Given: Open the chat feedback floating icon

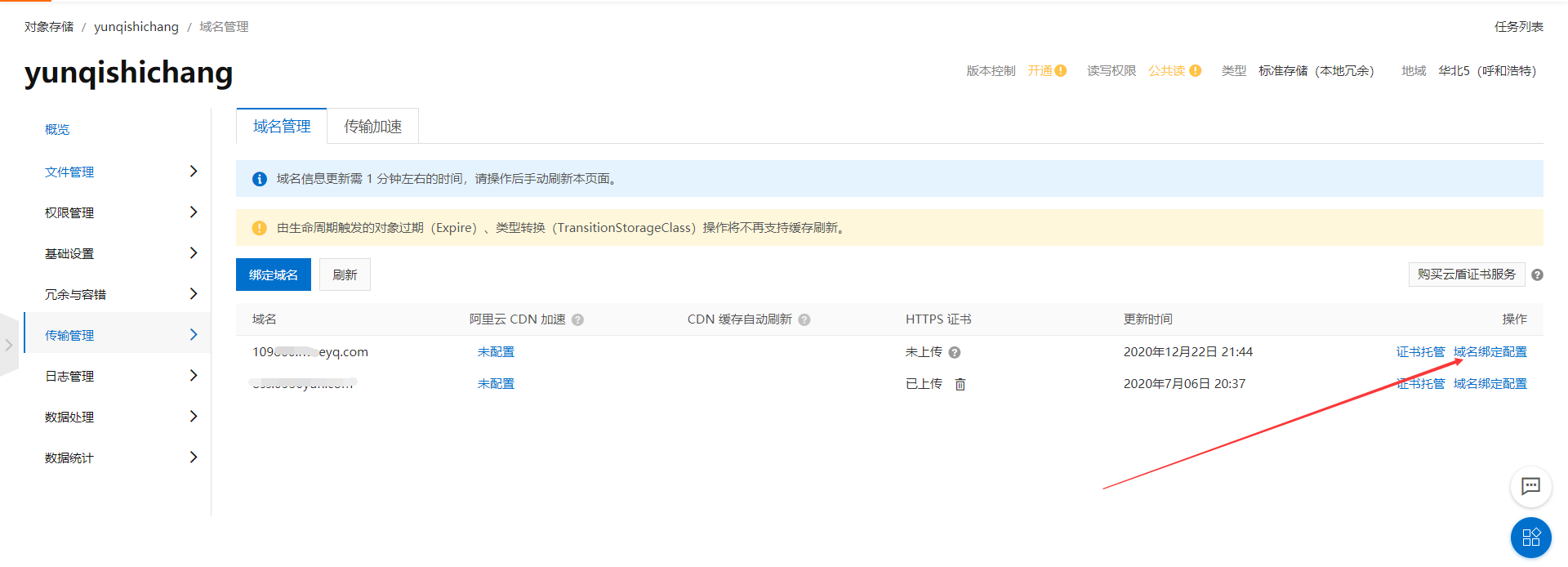Looking at the screenshot, I should point(1530,487).
